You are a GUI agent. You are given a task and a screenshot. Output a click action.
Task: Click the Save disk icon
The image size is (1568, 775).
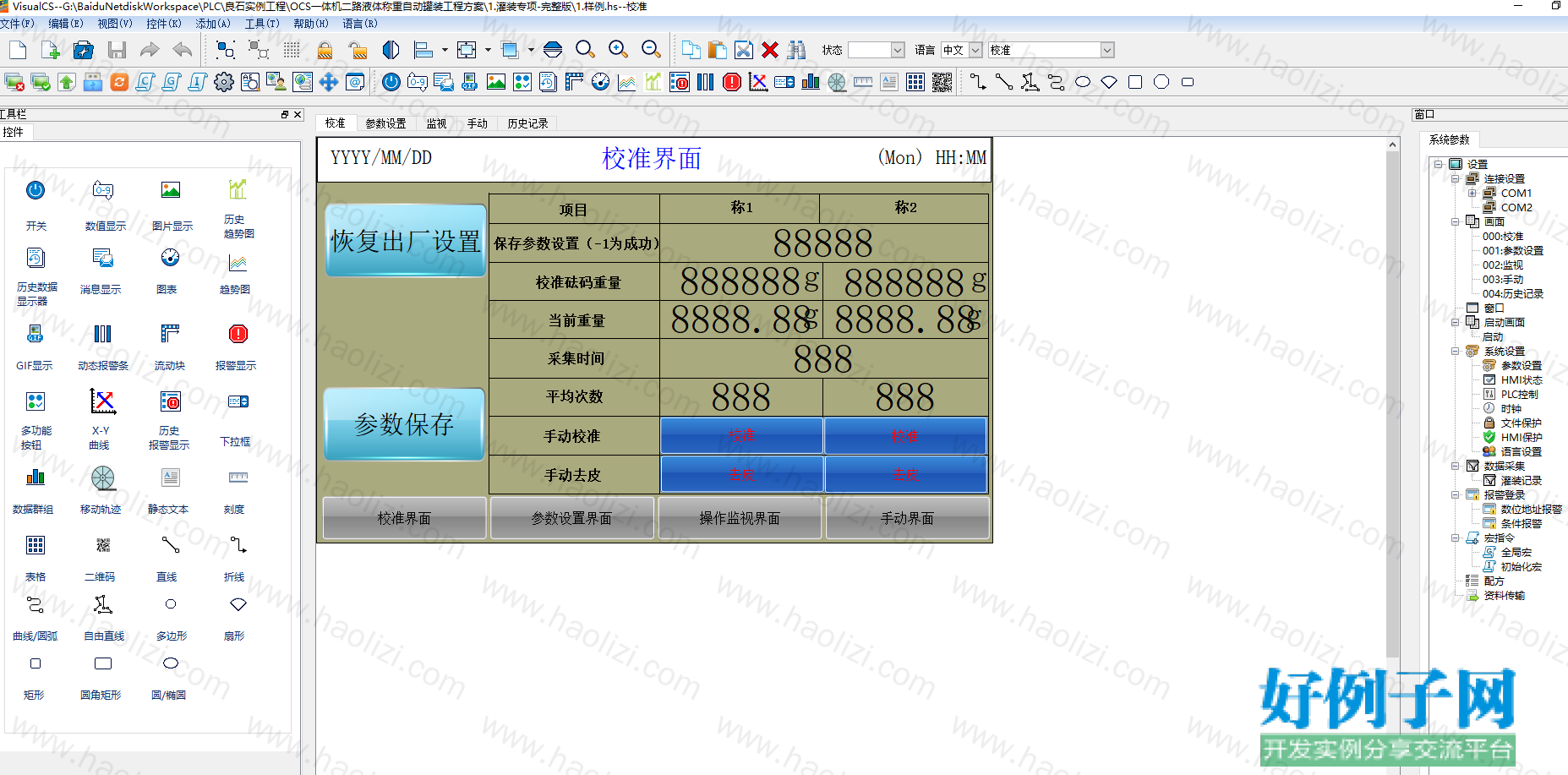tap(117, 50)
